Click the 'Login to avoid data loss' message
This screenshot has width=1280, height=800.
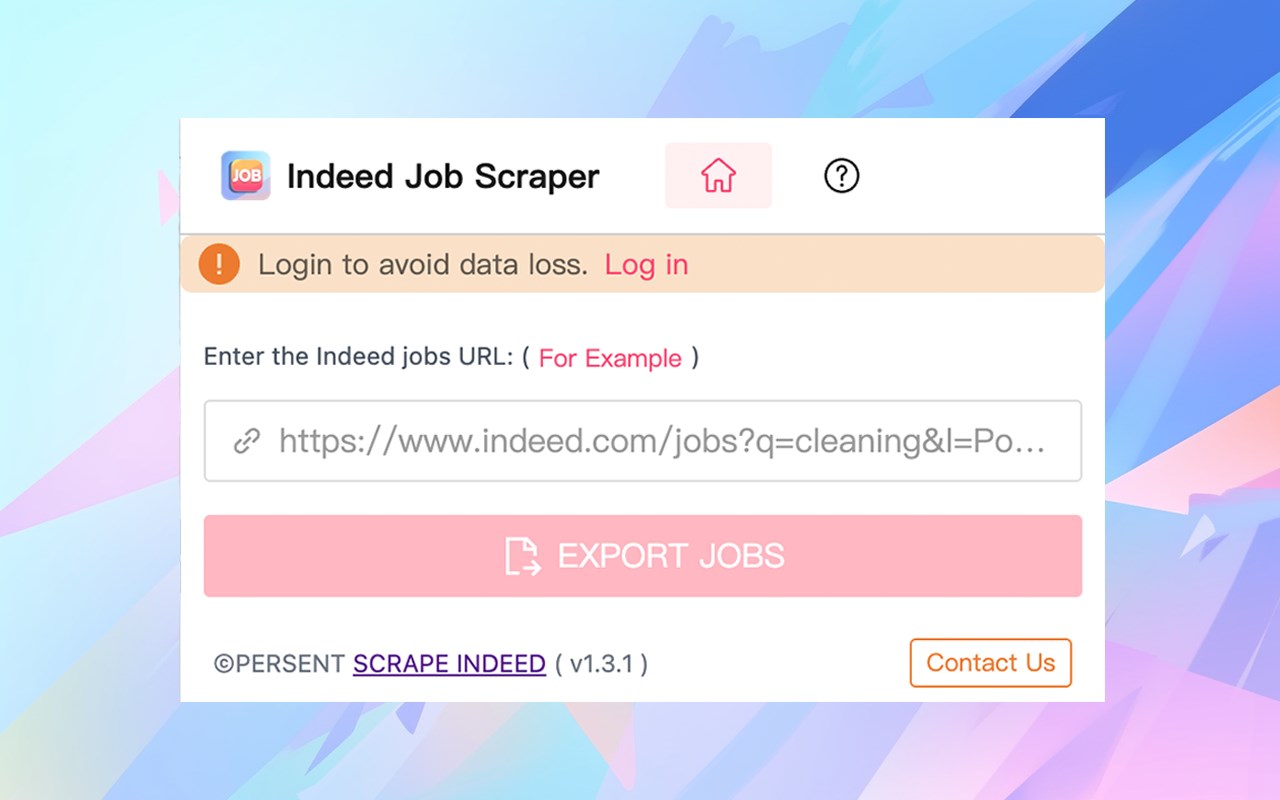(423, 265)
